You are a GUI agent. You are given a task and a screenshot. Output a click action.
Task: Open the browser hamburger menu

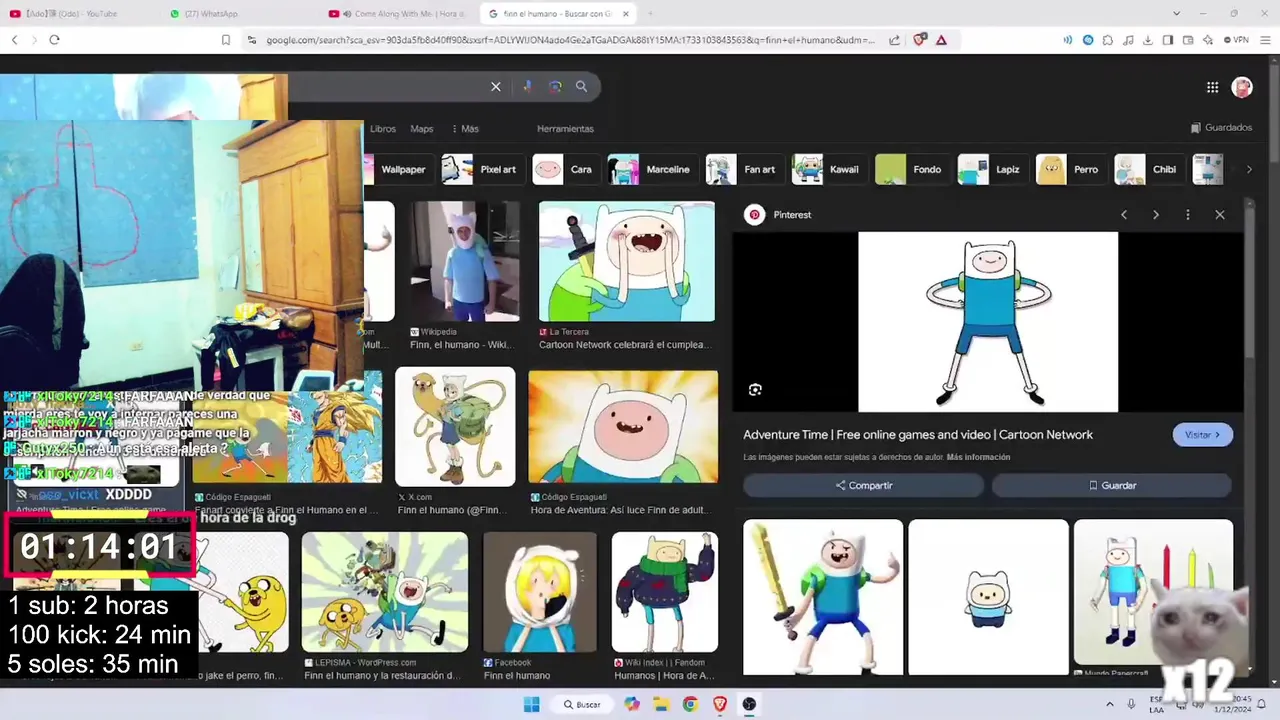click(x=1266, y=40)
